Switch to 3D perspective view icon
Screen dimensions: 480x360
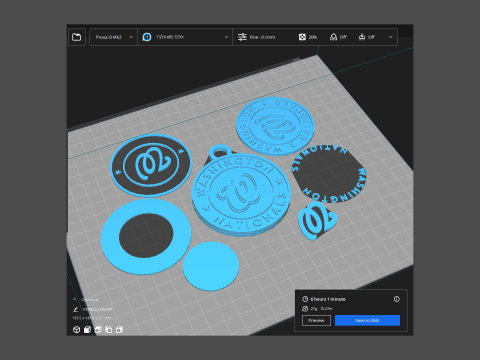click(x=76, y=330)
